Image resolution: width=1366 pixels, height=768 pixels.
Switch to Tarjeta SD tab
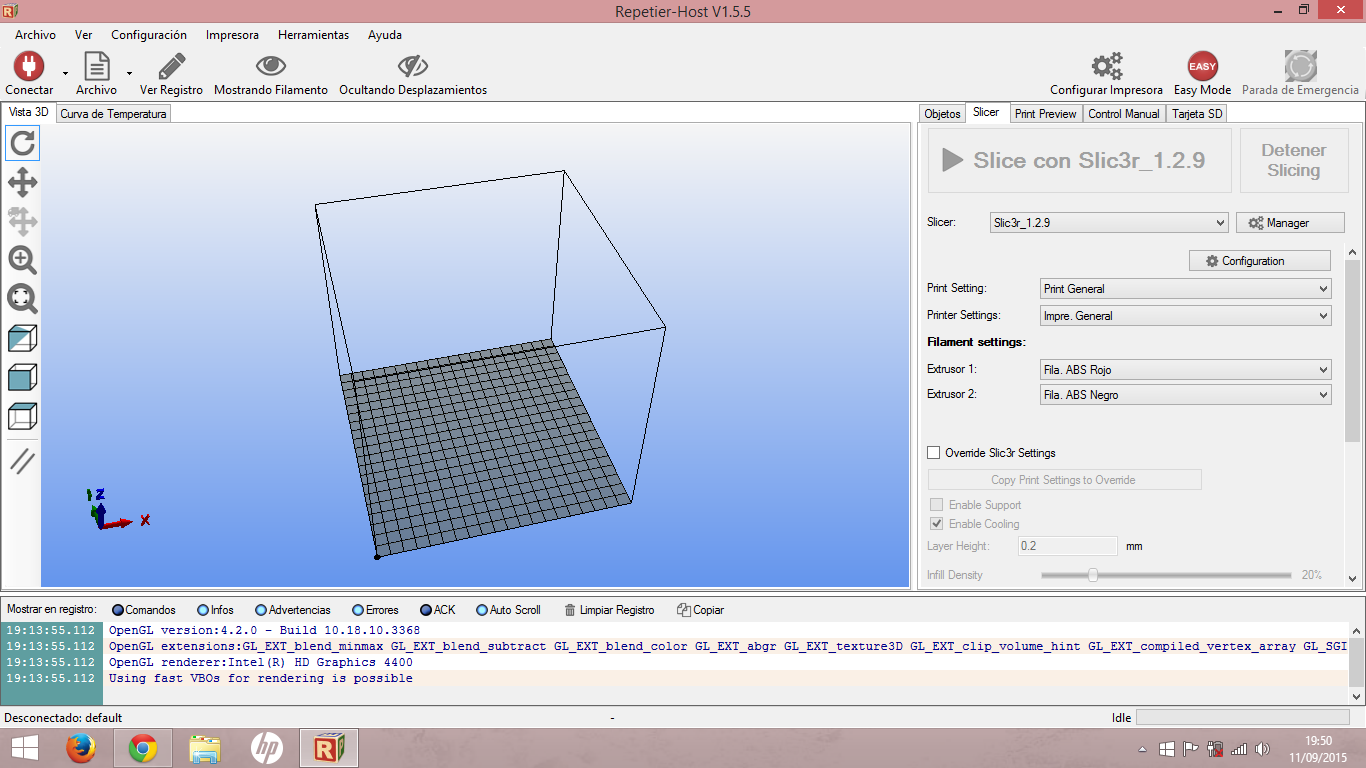[x=1197, y=114]
